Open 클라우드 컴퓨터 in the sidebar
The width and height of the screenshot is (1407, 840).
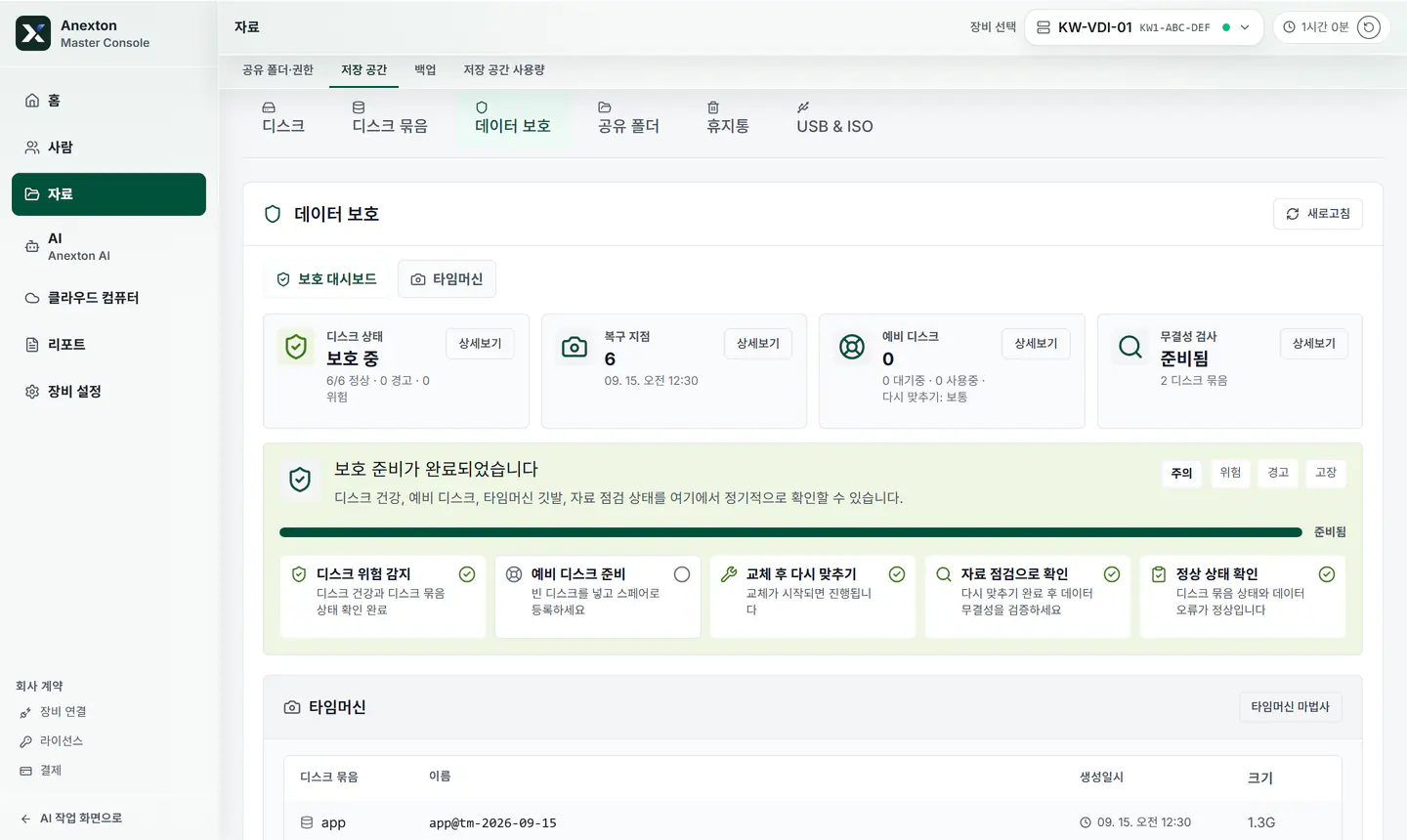point(108,298)
